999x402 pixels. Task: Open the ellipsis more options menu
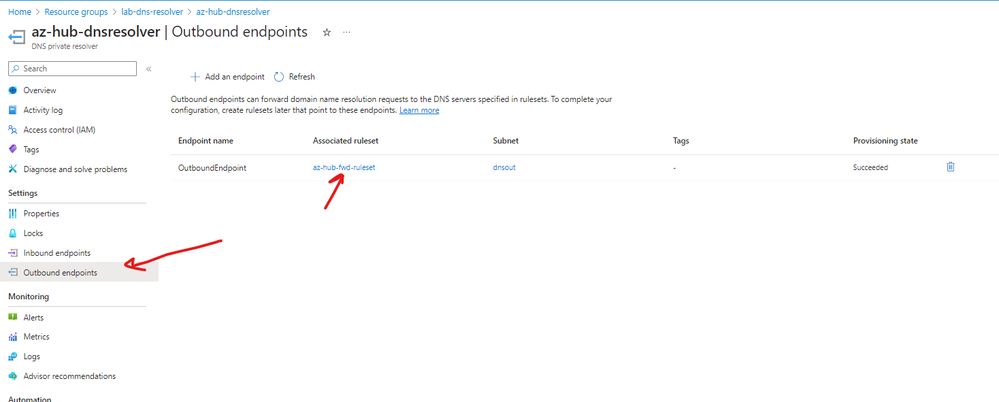click(347, 32)
